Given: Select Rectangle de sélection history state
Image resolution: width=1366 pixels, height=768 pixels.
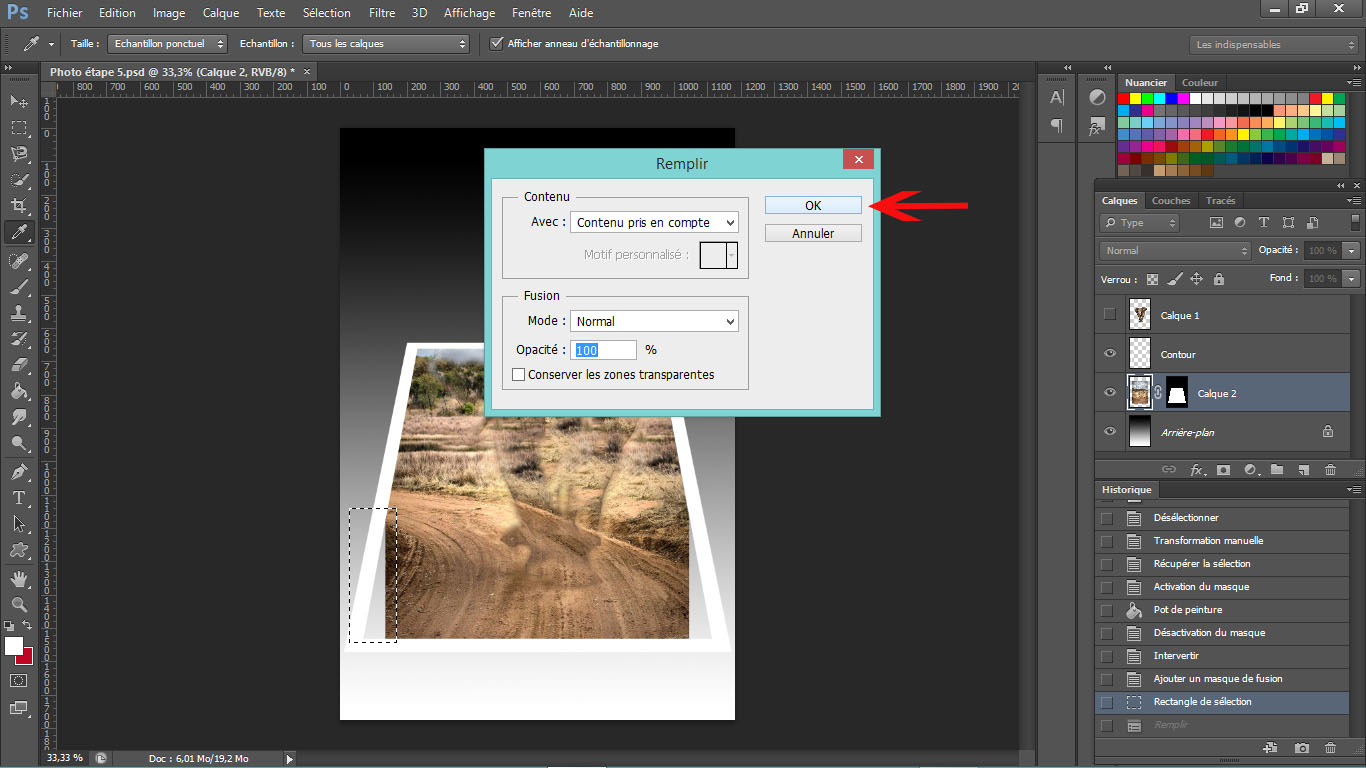Looking at the screenshot, I should (x=1222, y=702).
